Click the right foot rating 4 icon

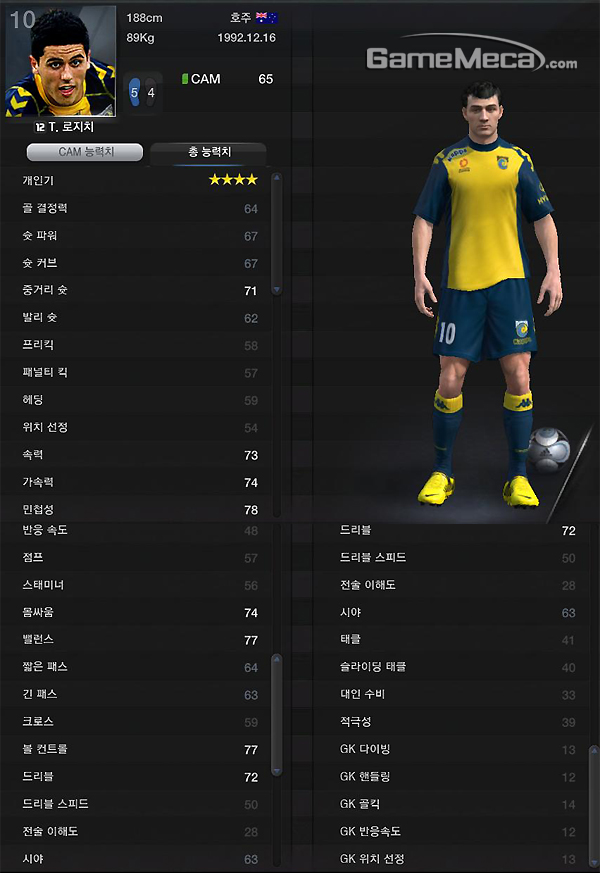coord(150,92)
